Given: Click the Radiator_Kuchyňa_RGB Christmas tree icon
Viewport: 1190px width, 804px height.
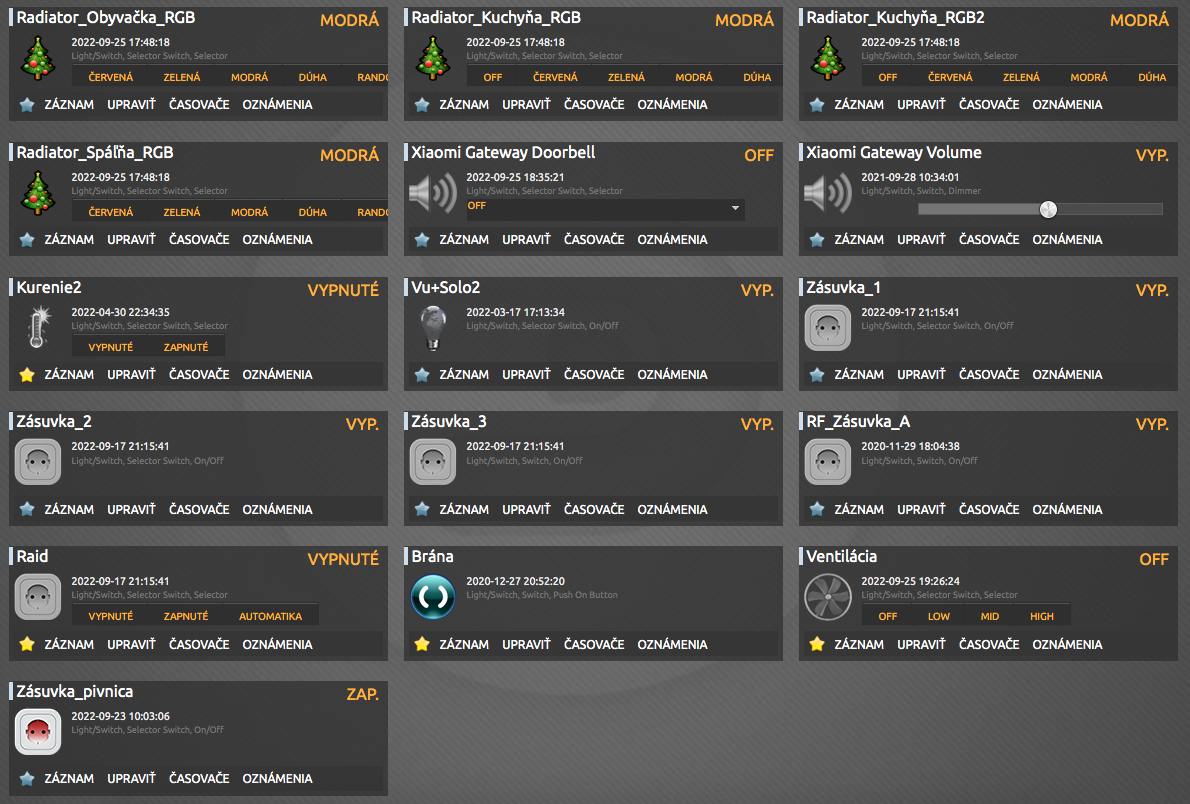Looking at the screenshot, I should click(433, 58).
